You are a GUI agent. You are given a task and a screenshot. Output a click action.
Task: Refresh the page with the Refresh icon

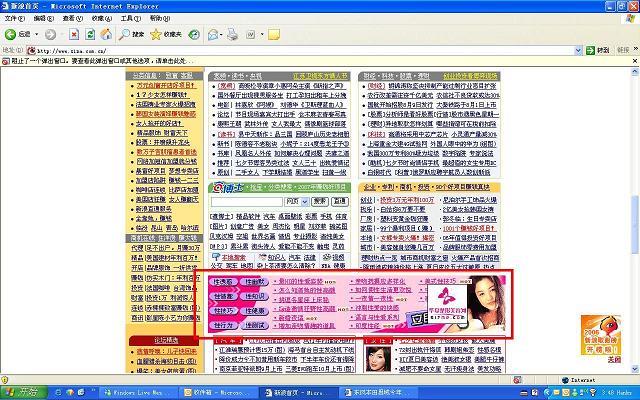pos(90,34)
